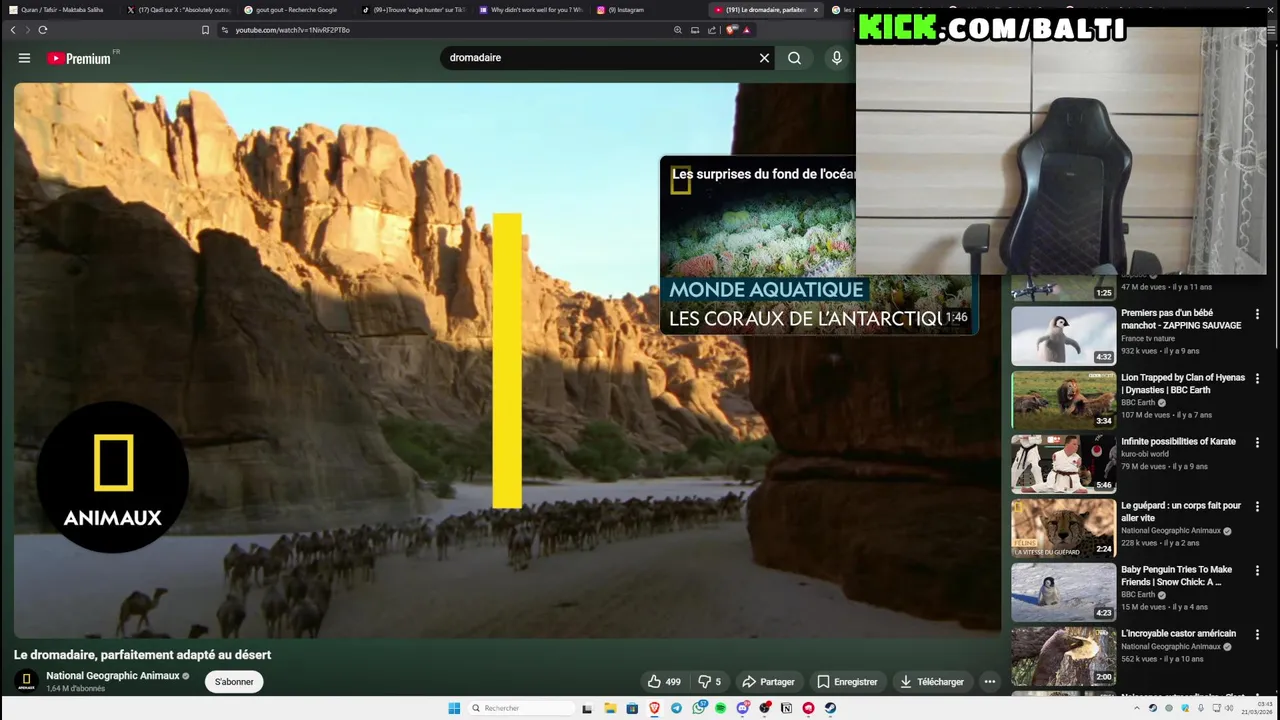Open National Geographic Animaux channel avatar
This screenshot has height=720, width=1280.
point(27,682)
